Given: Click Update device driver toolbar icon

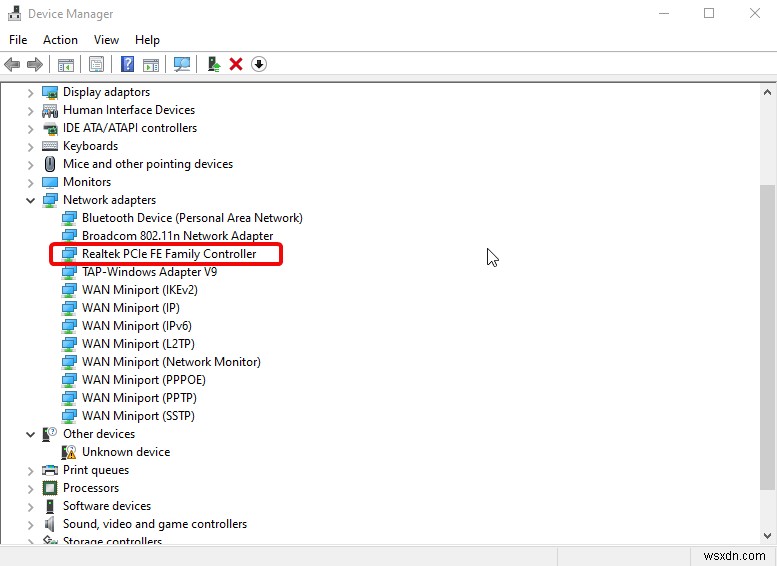Looking at the screenshot, I should pyautogui.click(x=214, y=64).
